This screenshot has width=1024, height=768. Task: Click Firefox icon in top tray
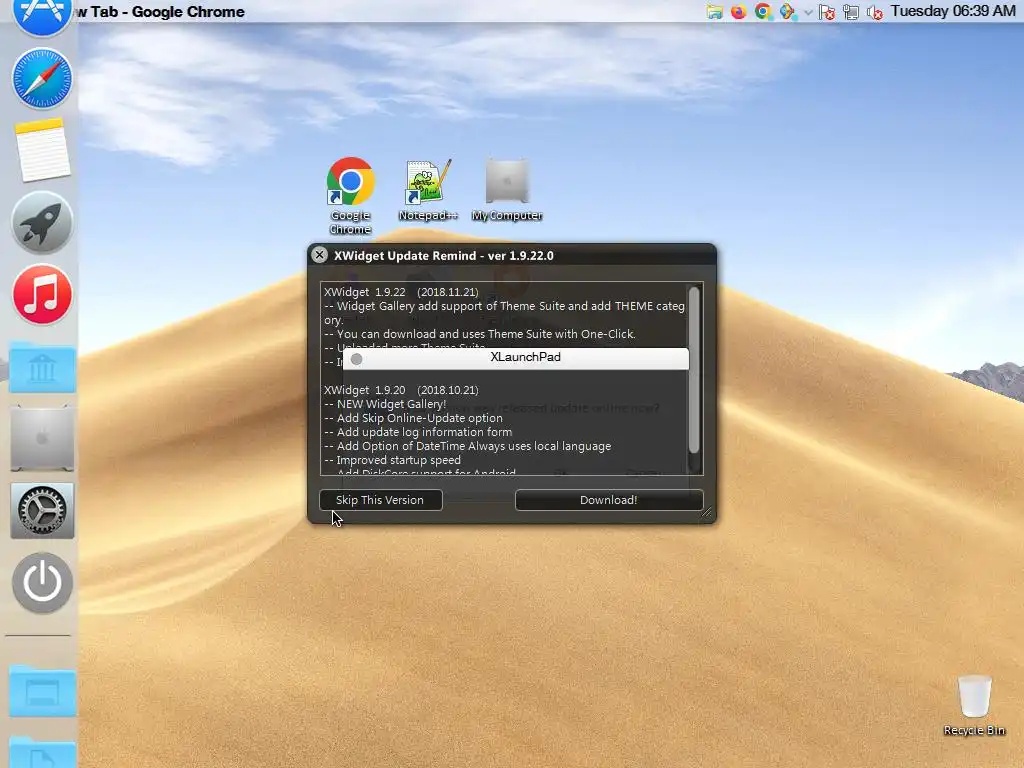click(x=739, y=12)
